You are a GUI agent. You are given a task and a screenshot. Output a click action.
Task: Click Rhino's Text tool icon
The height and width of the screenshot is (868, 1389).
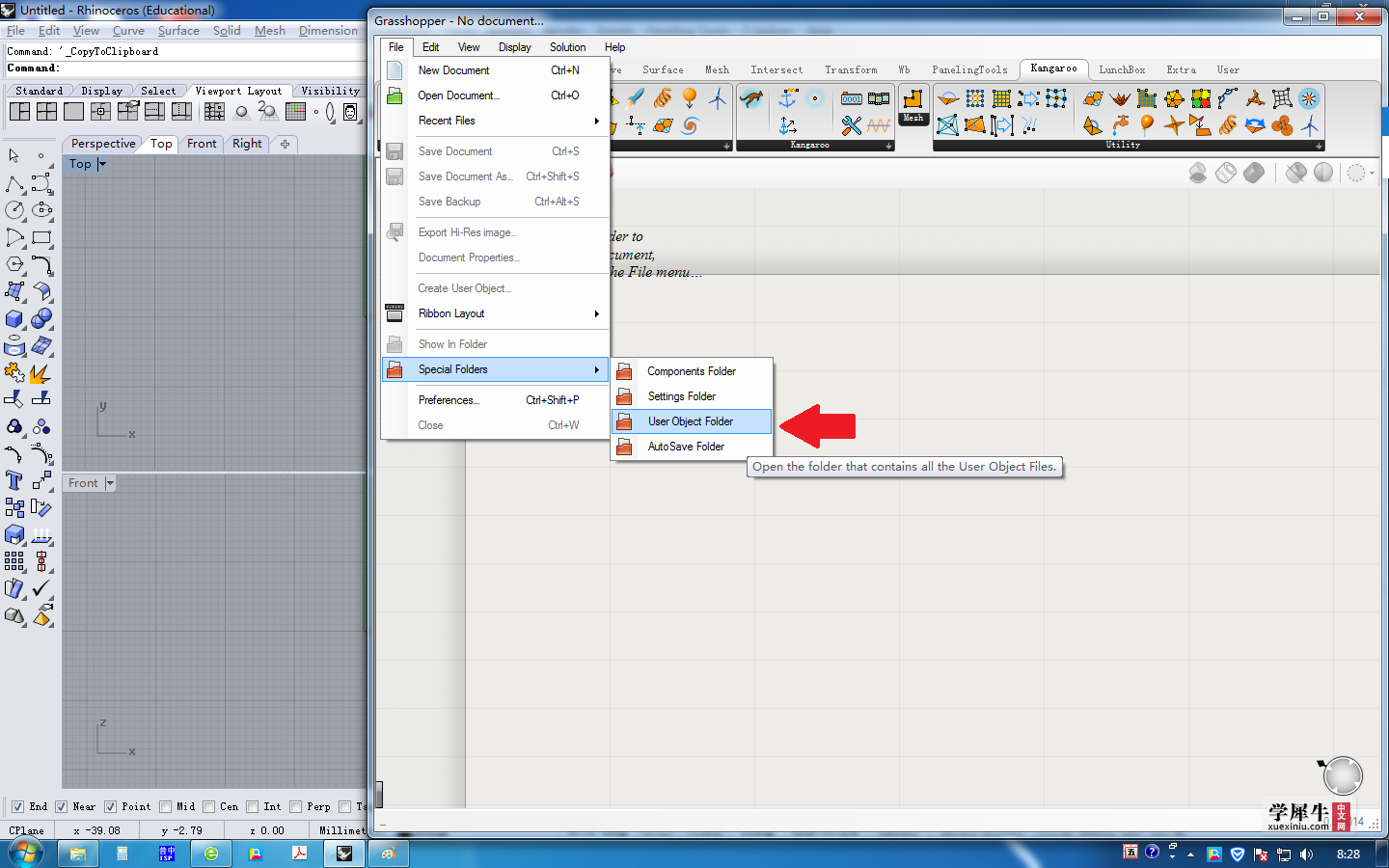coord(14,480)
